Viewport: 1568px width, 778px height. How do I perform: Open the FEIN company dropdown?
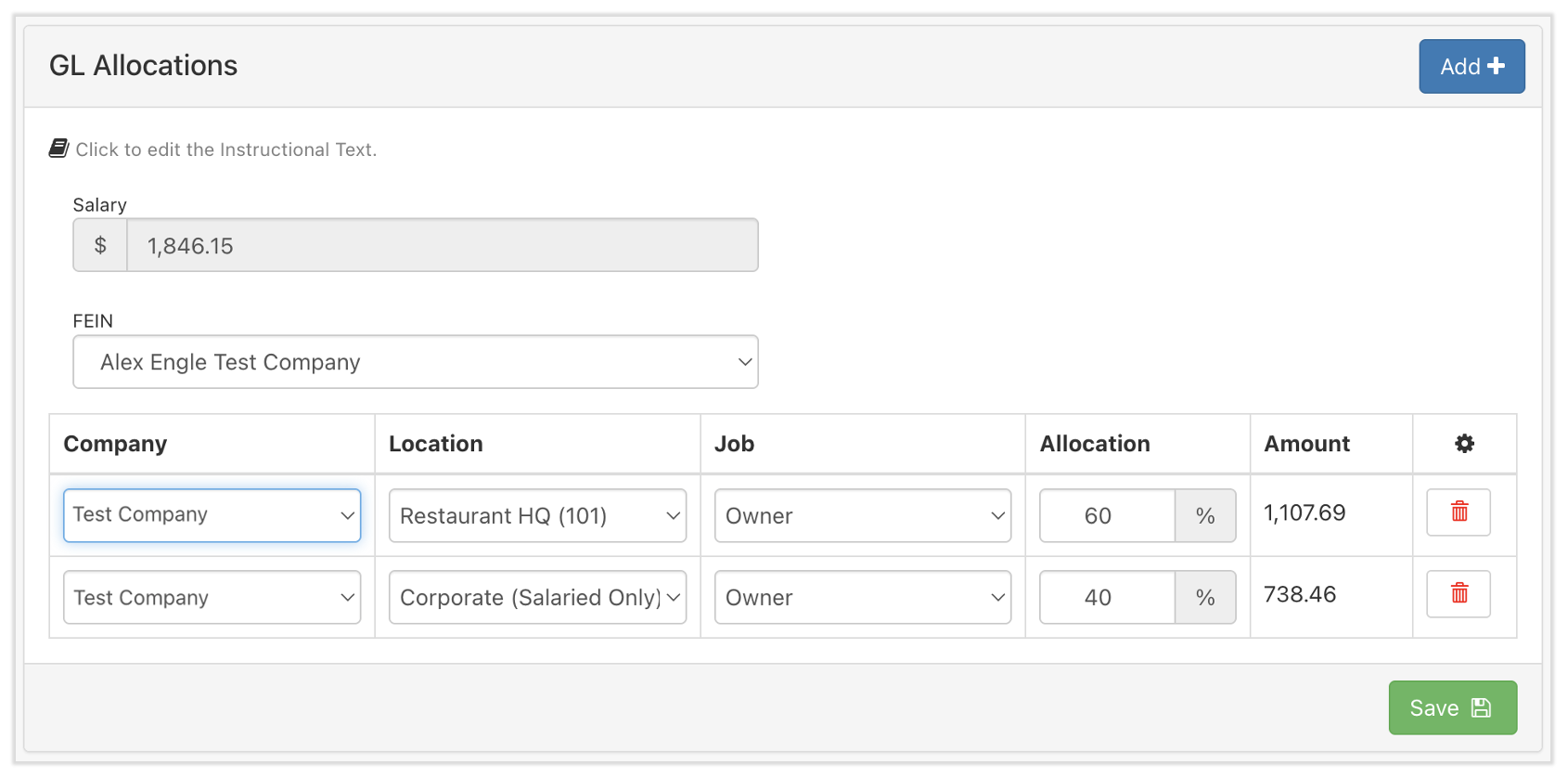tap(416, 362)
